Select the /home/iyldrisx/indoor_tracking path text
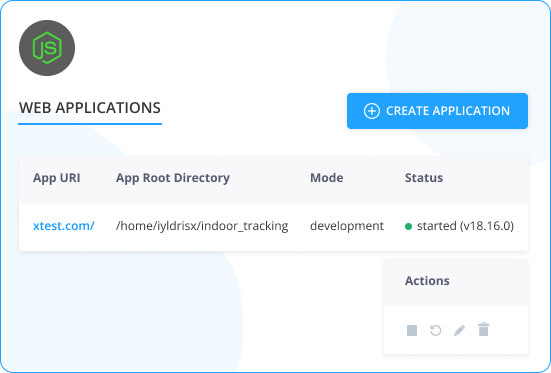 point(202,226)
